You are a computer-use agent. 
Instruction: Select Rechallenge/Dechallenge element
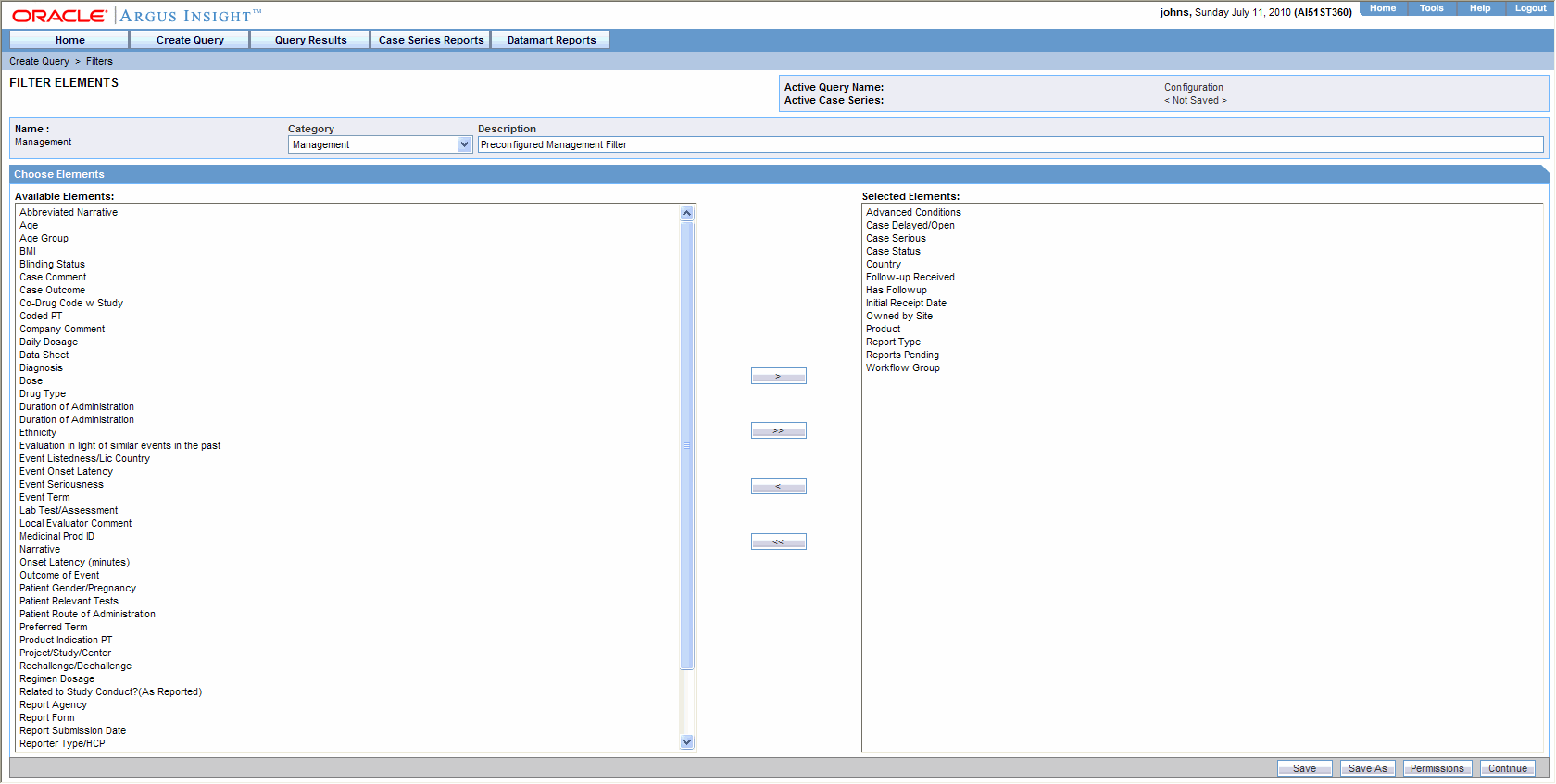(x=75, y=666)
